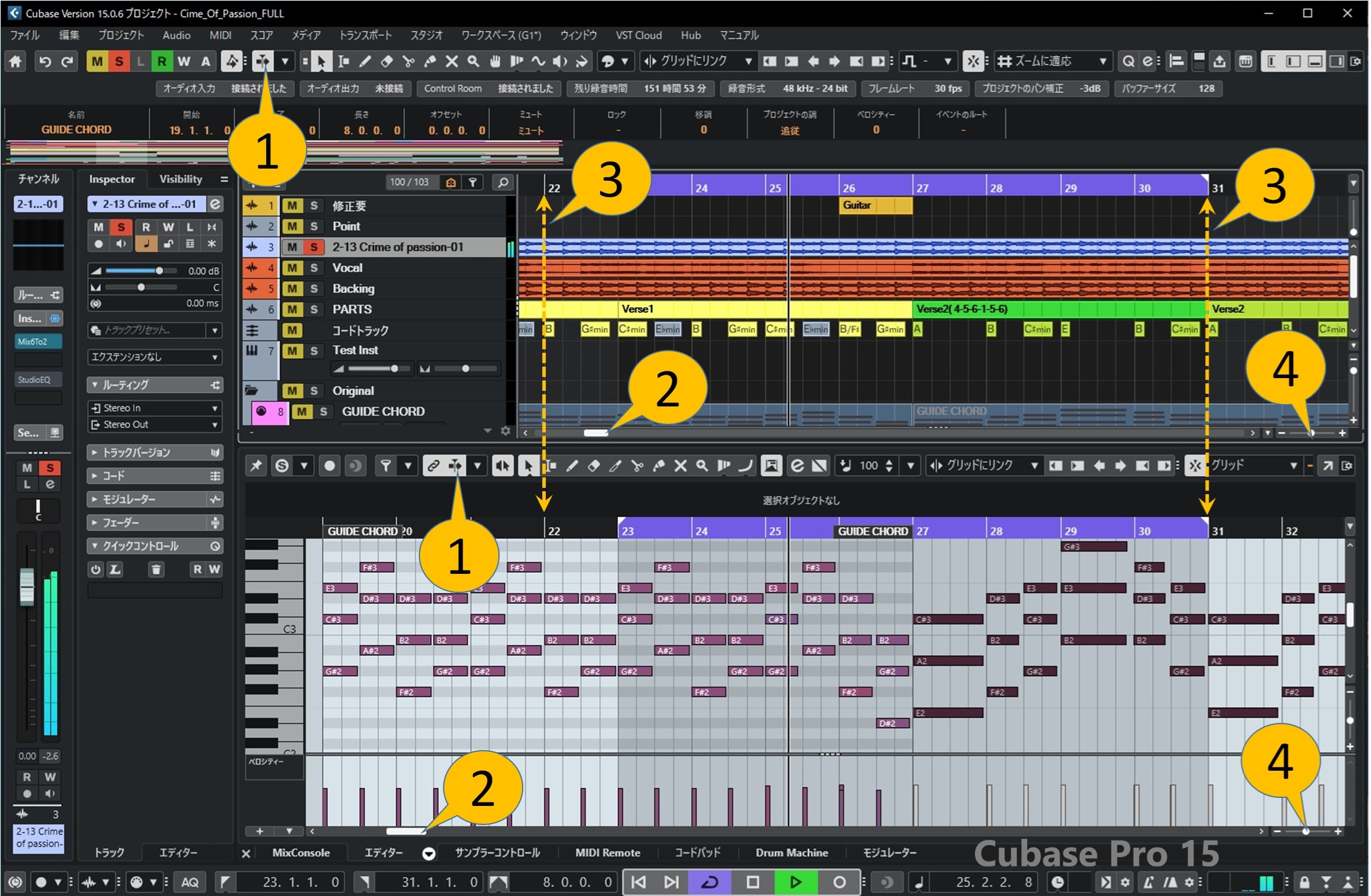Mute the Vocal track
1371x896 pixels.
point(292,268)
